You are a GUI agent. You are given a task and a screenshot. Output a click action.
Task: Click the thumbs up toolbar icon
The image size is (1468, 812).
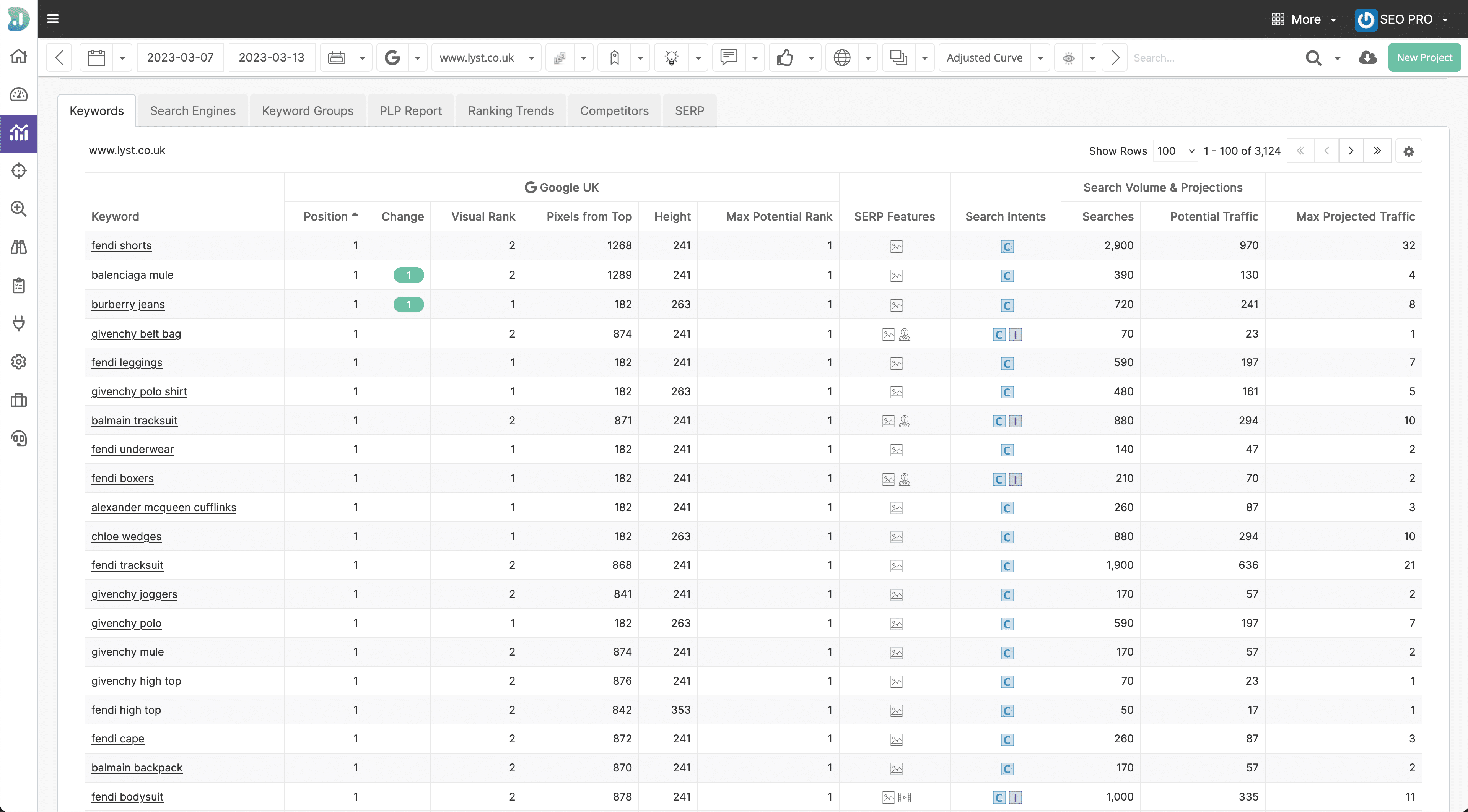pos(785,57)
